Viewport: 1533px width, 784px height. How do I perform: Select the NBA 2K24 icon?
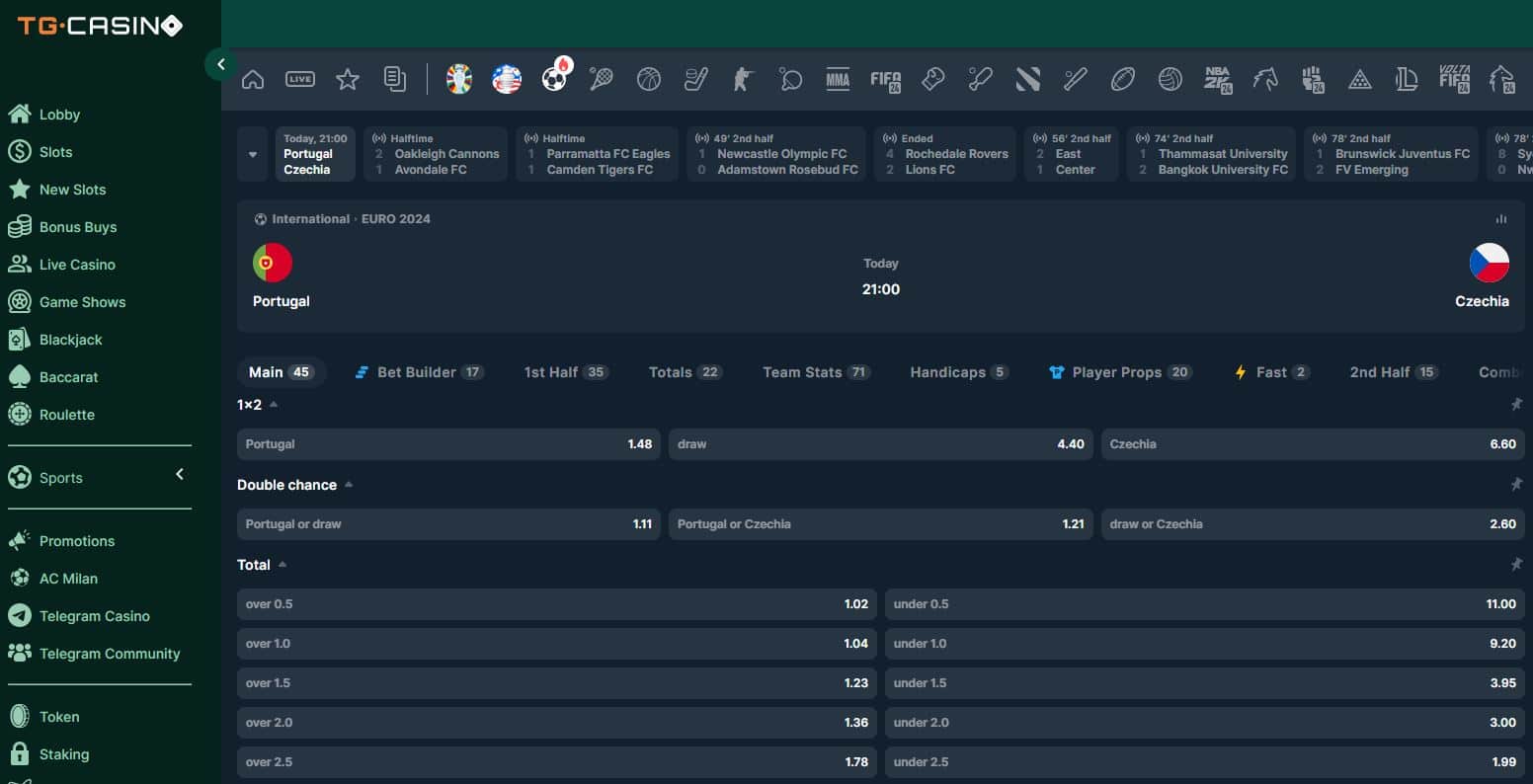(1218, 80)
